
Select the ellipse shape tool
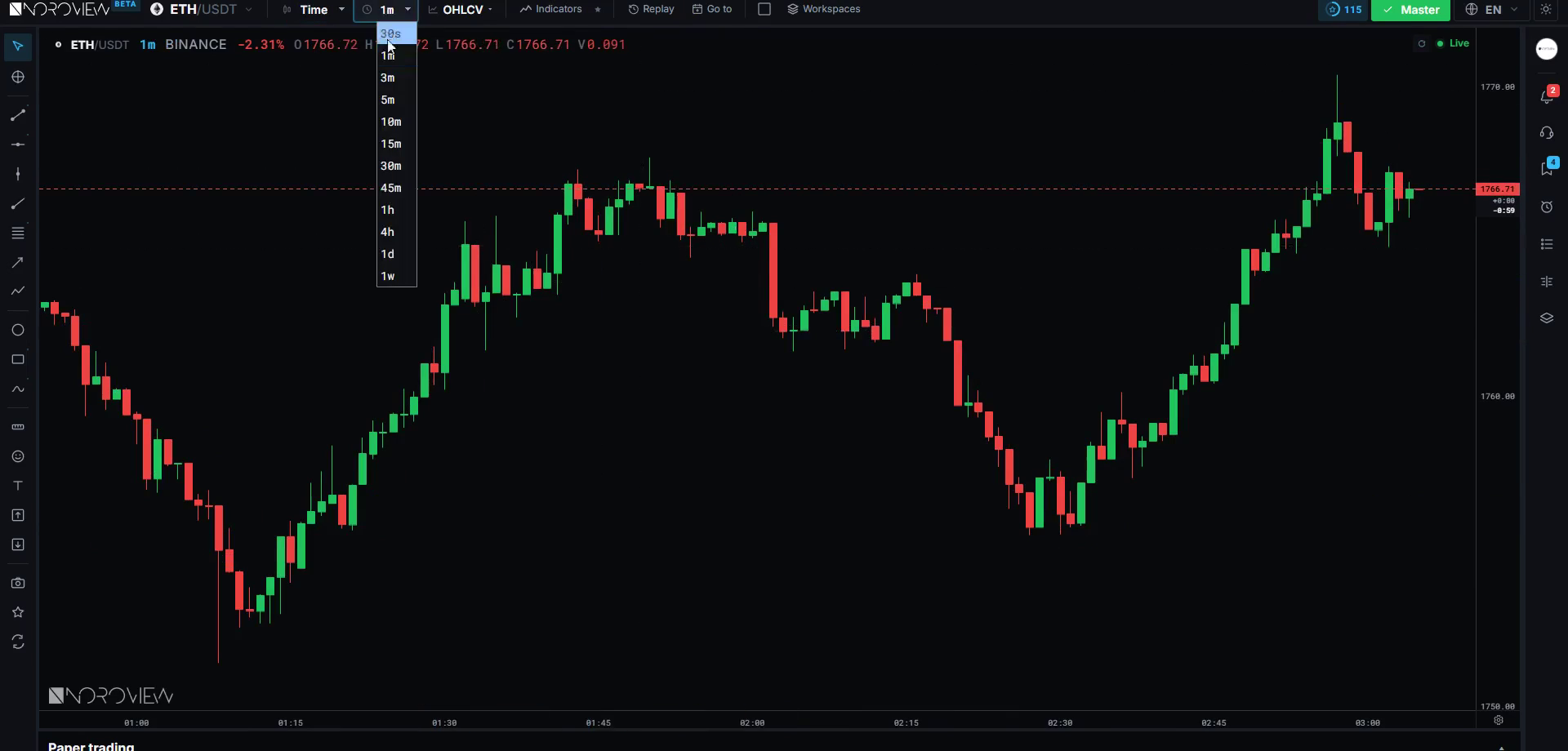coord(18,330)
